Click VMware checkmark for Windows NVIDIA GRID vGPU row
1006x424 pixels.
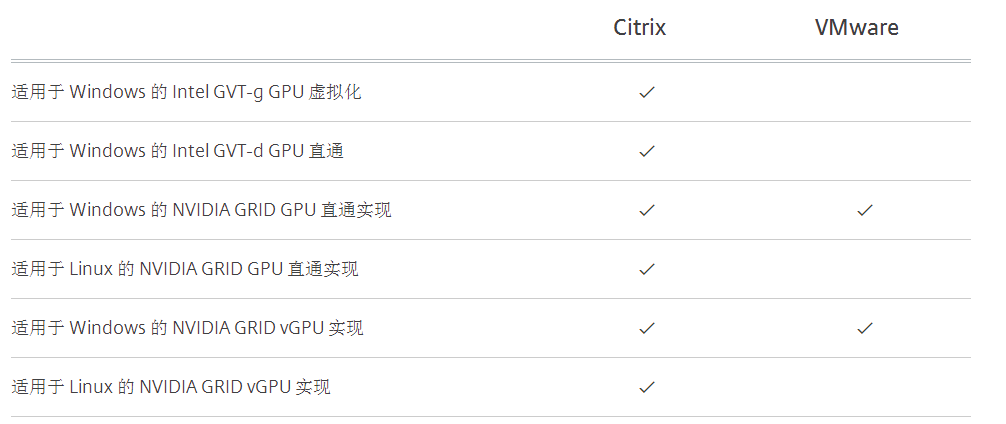[x=865, y=328]
